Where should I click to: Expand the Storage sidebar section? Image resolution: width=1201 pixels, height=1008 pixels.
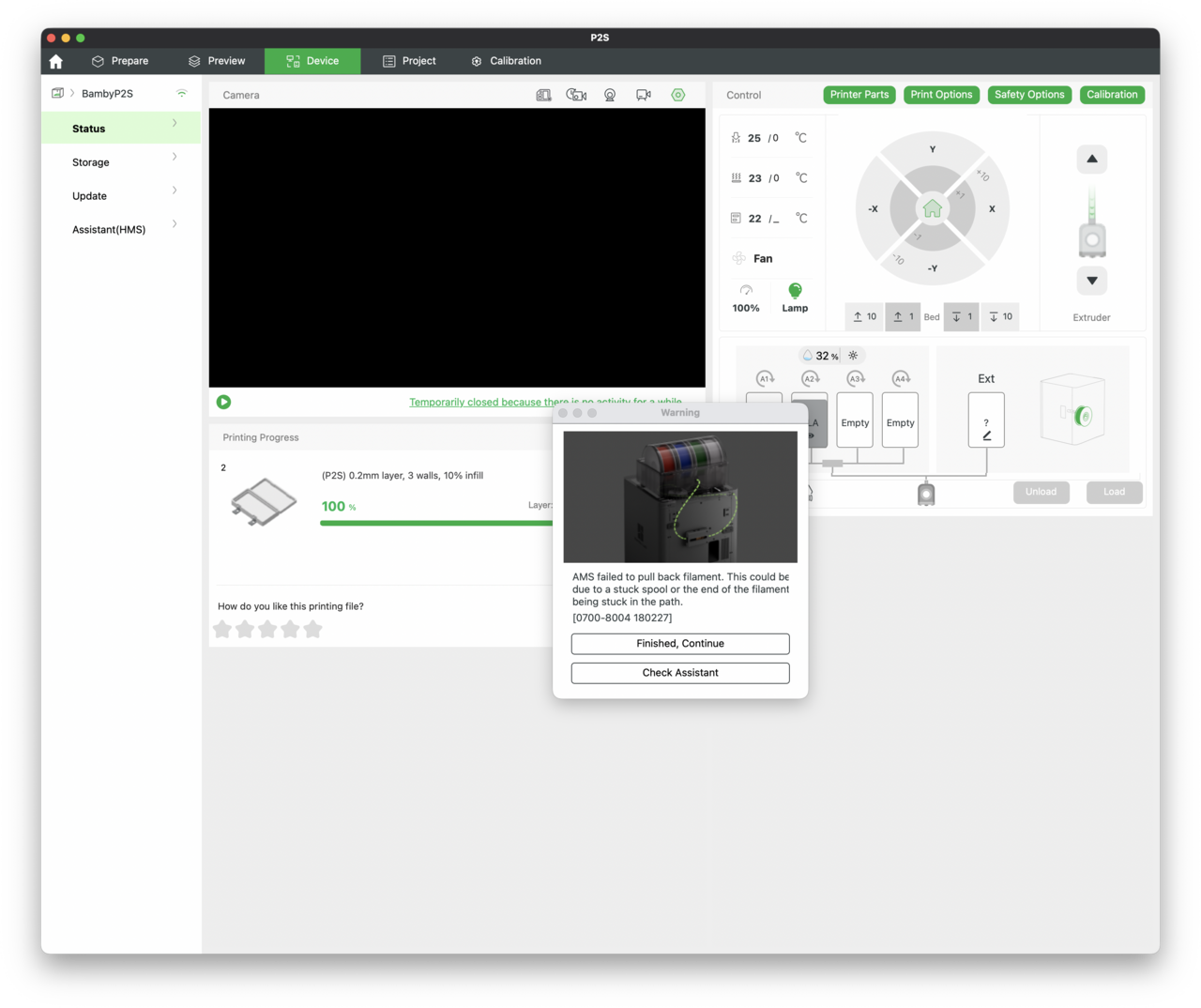click(x=121, y=162)
